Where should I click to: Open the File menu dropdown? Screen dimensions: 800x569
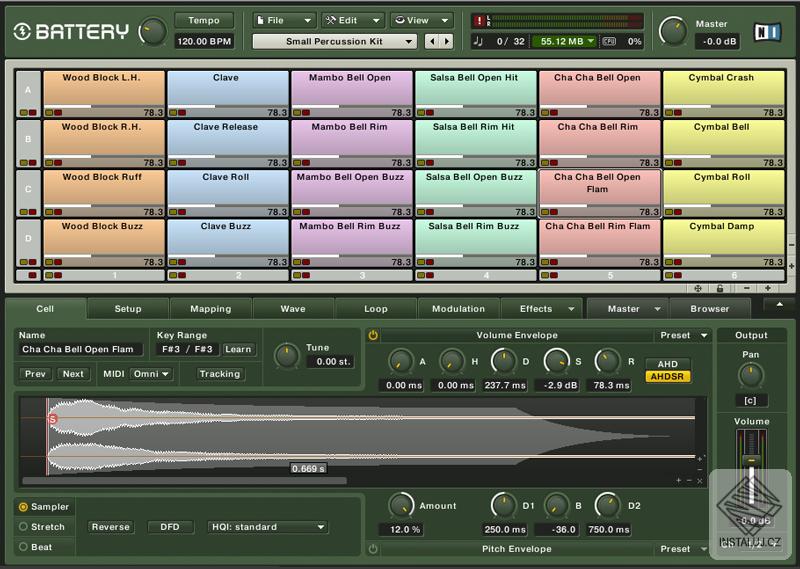click(x=284, y=20)
